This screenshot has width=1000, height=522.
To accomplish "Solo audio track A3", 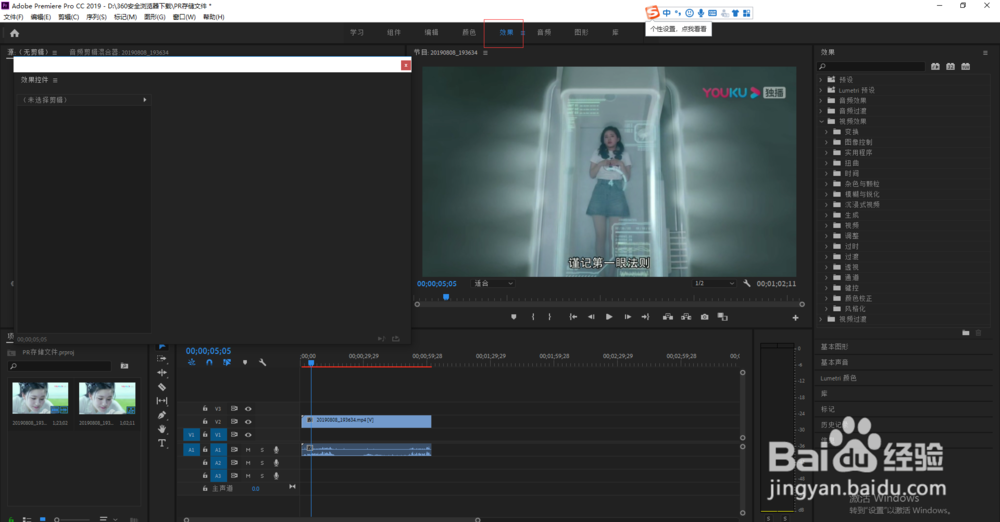I will click(261, 476).
